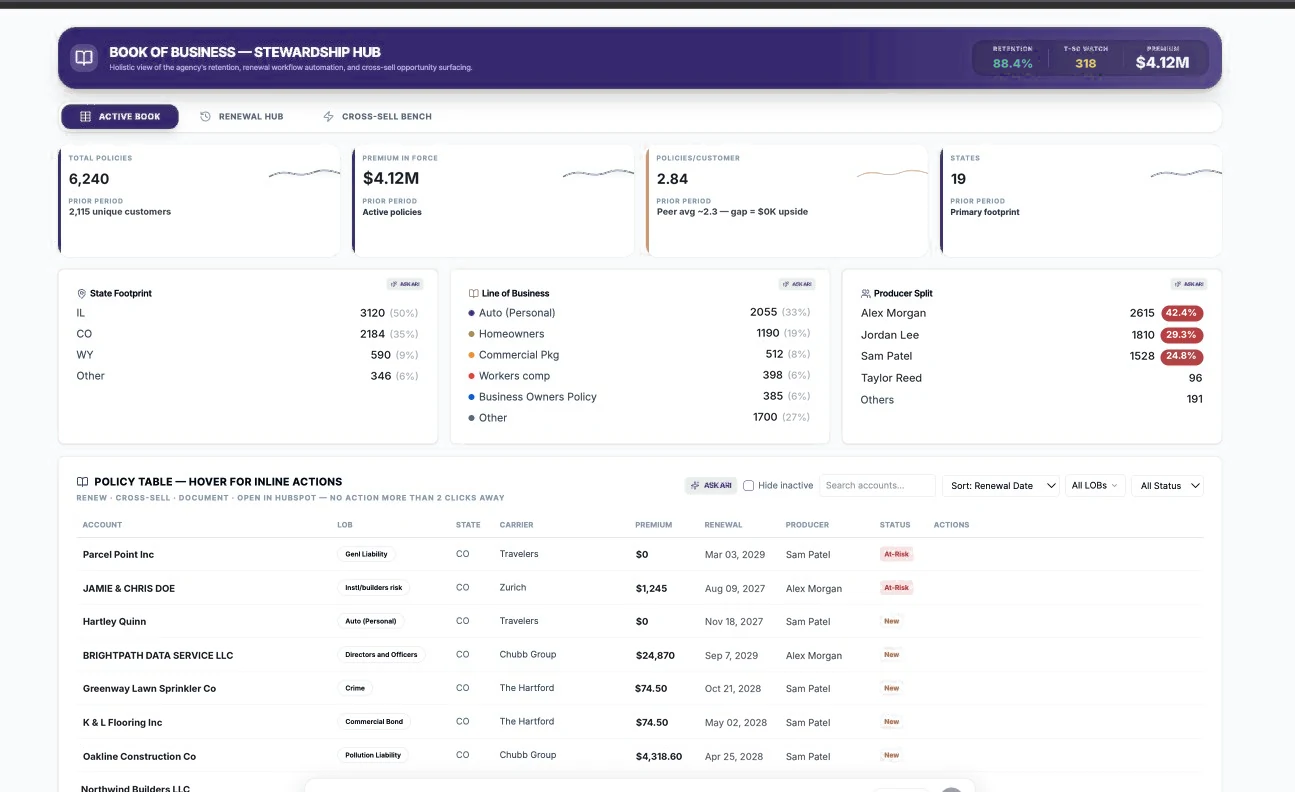This screenshot has width=1295, height=792.
Task: Click the book icon beside Line of Business
Action: [473, 294]
